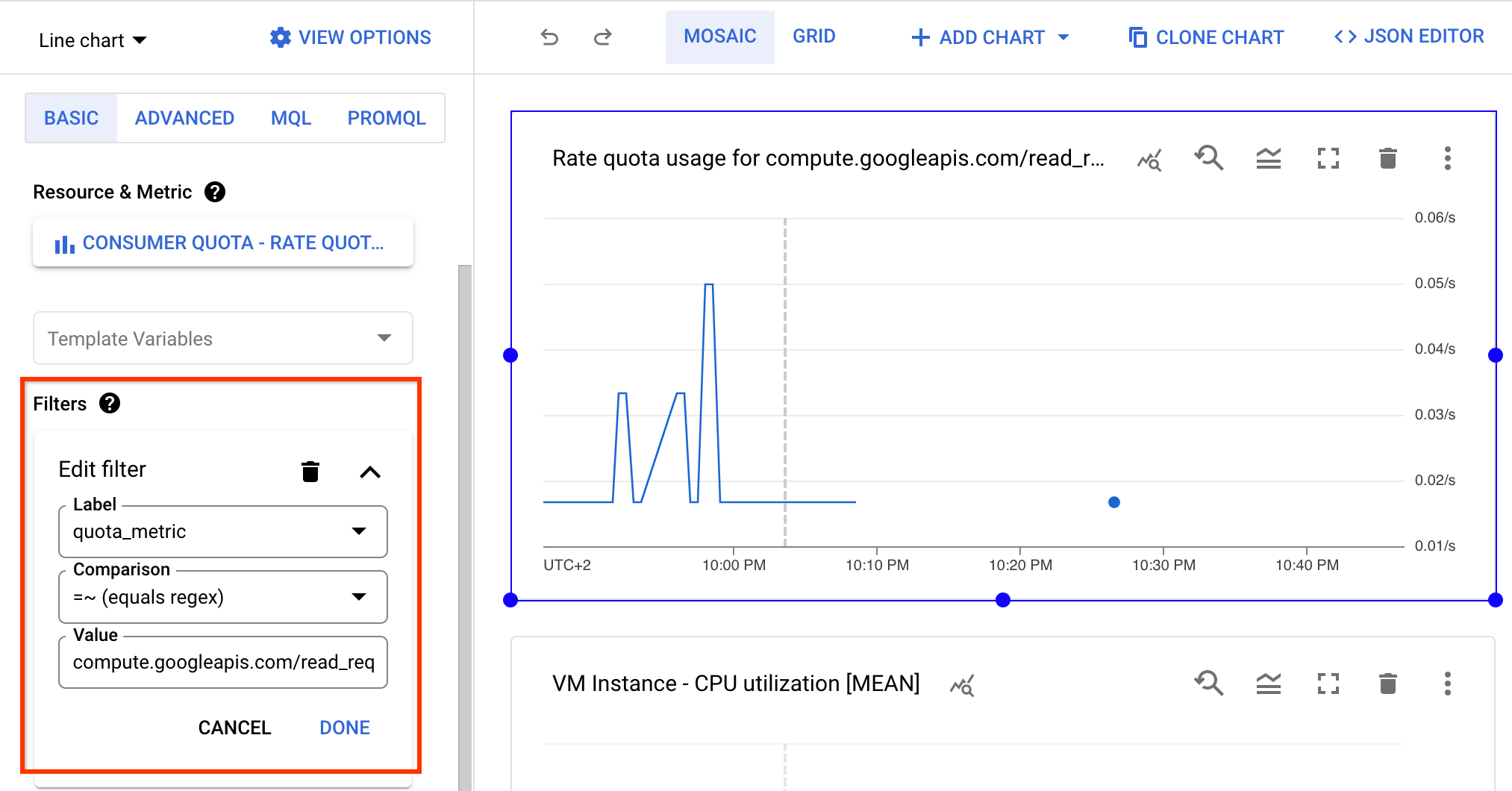Open the Label dropdown showing quota_metric
Viewport: 1512px width, 791px height.
[360, 531]
